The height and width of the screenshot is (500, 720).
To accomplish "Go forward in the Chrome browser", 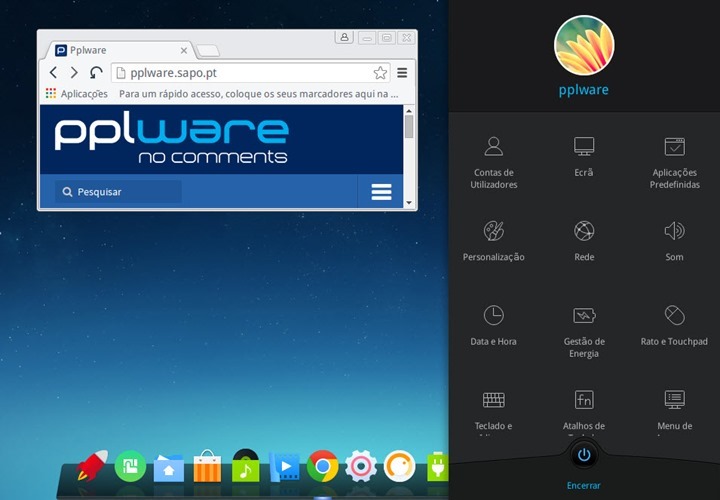I will pyautogui.click(x=74, y=73).
